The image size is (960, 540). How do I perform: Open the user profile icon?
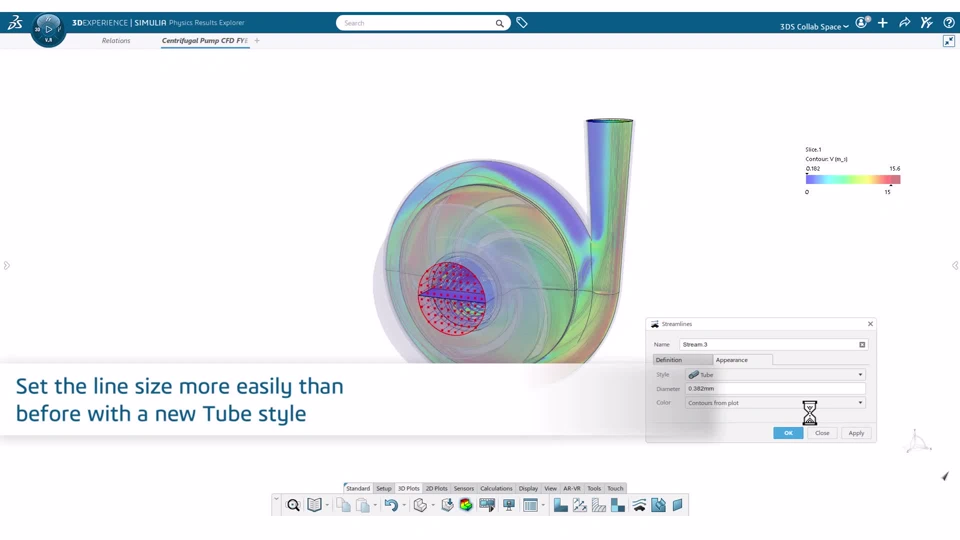click(x=862, y=23)
